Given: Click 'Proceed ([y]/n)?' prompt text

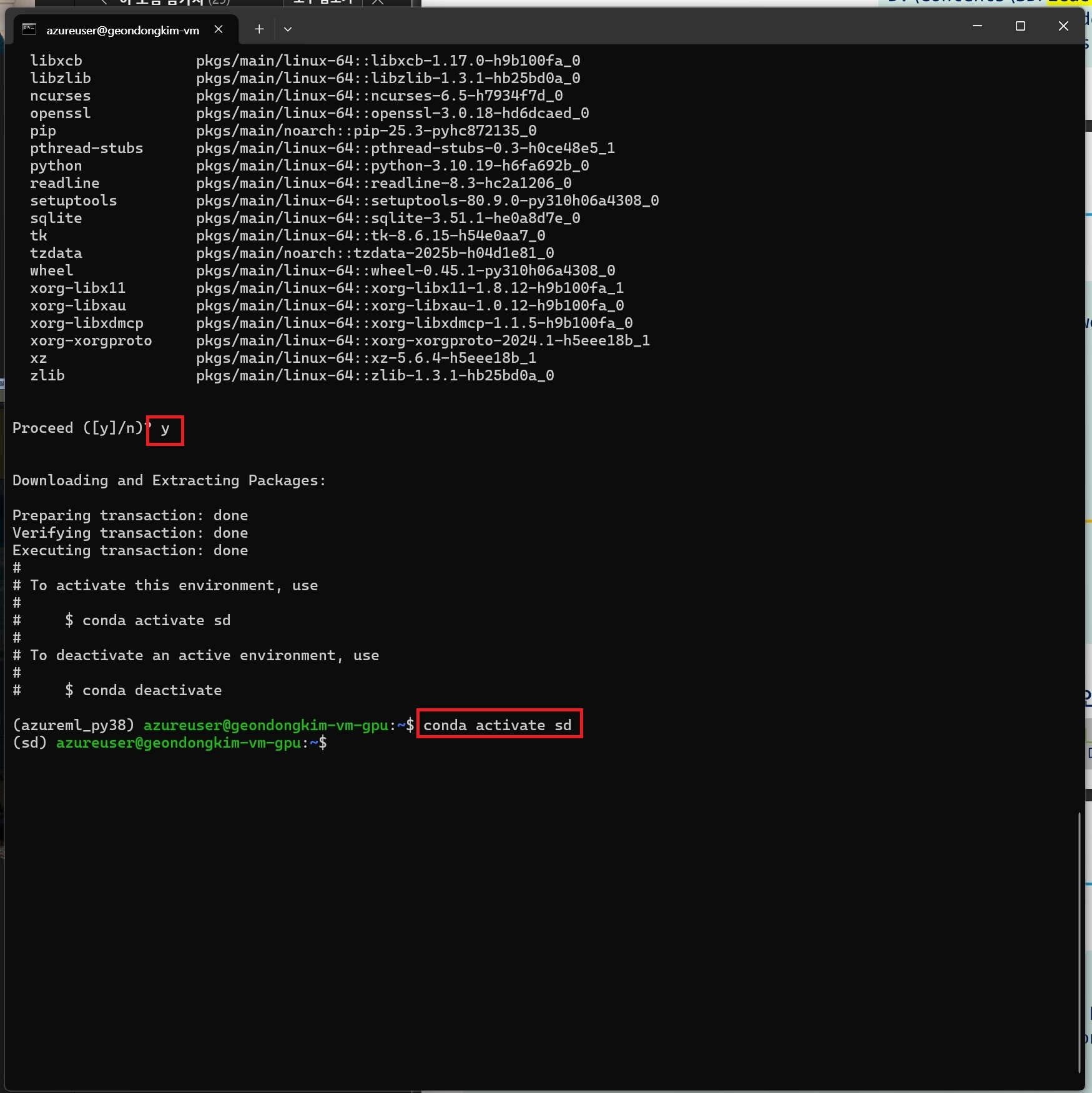Looking at the screenshot, I should tap(82, 428).
